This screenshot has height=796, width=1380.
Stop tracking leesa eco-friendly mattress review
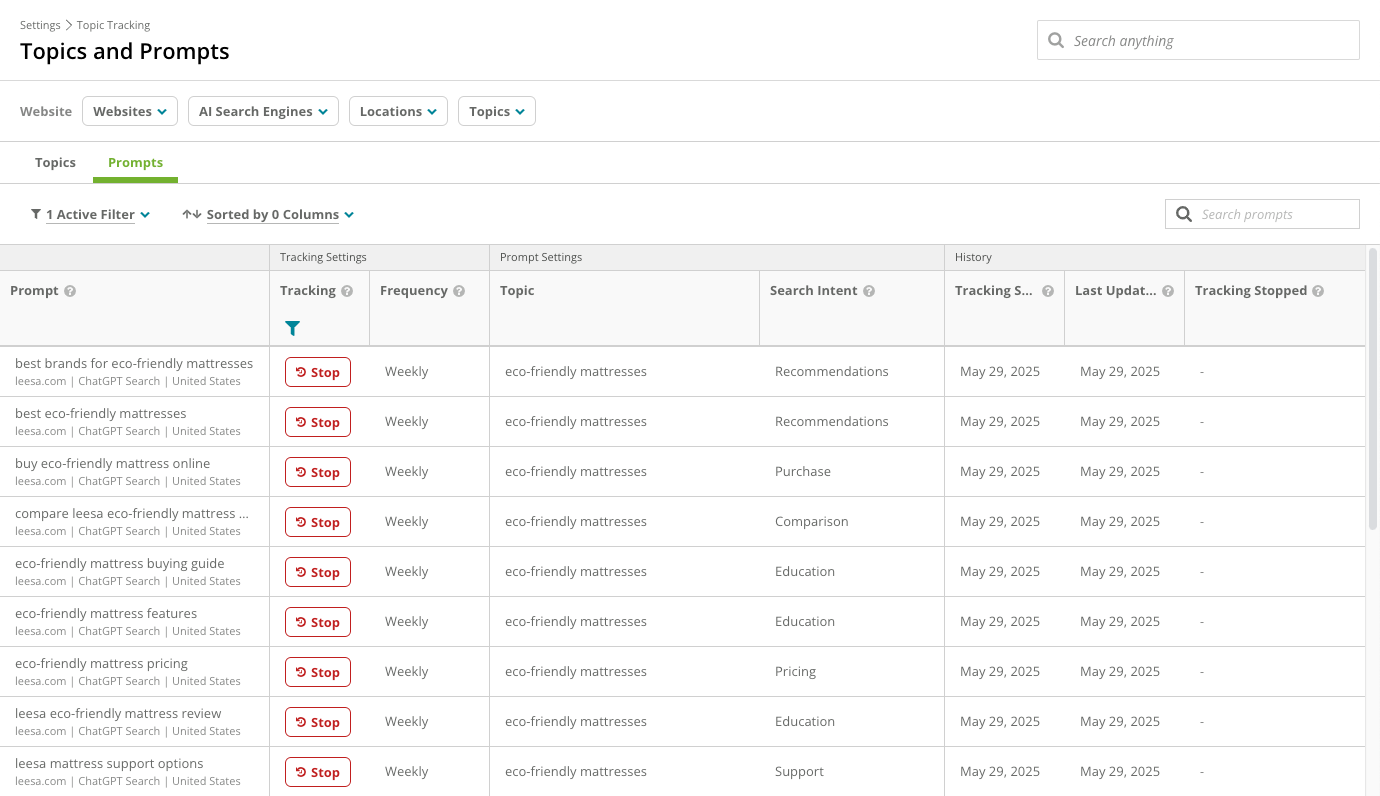[318, 722]
